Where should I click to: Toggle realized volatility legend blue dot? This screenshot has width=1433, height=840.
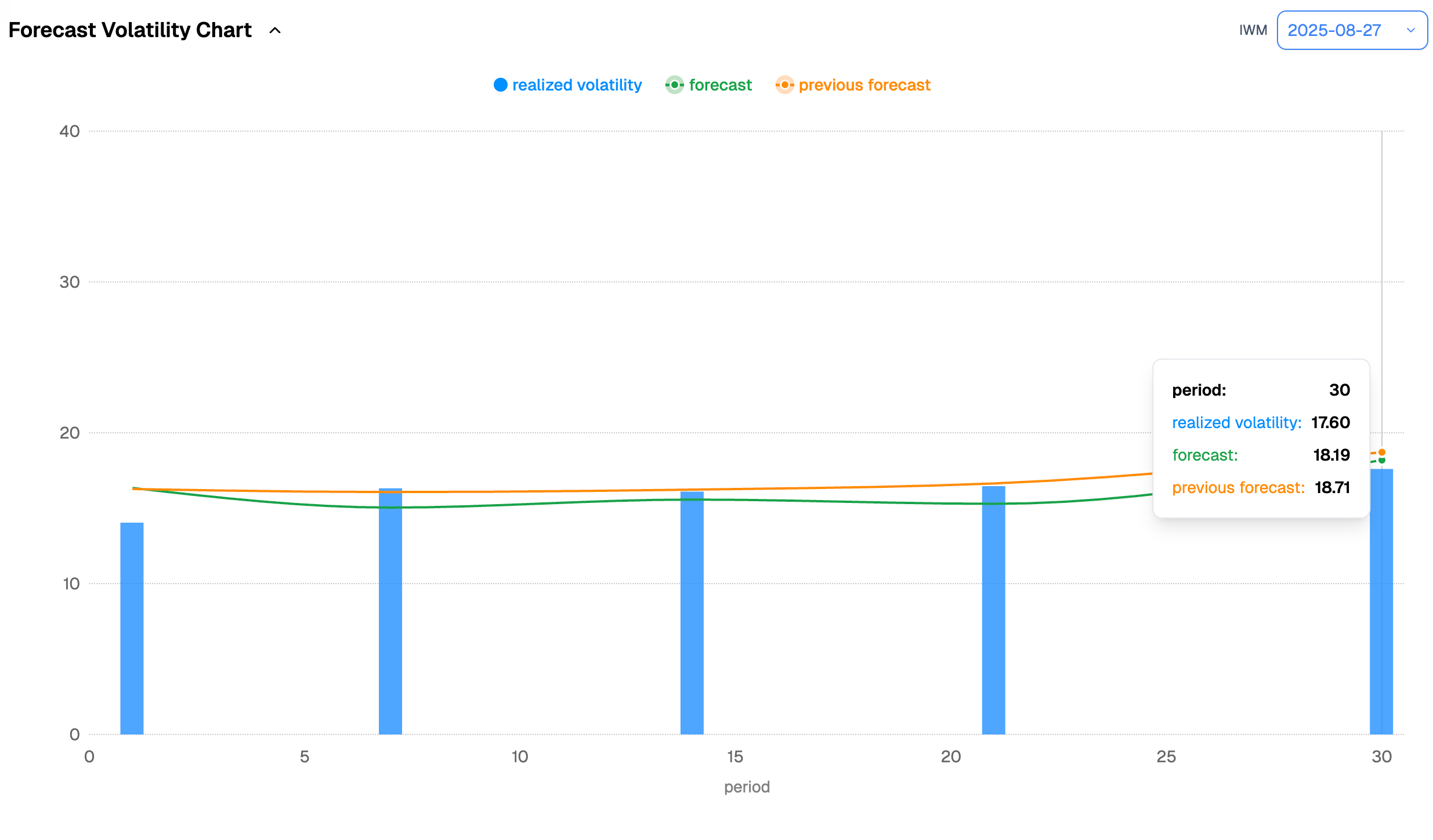[500, 85]
